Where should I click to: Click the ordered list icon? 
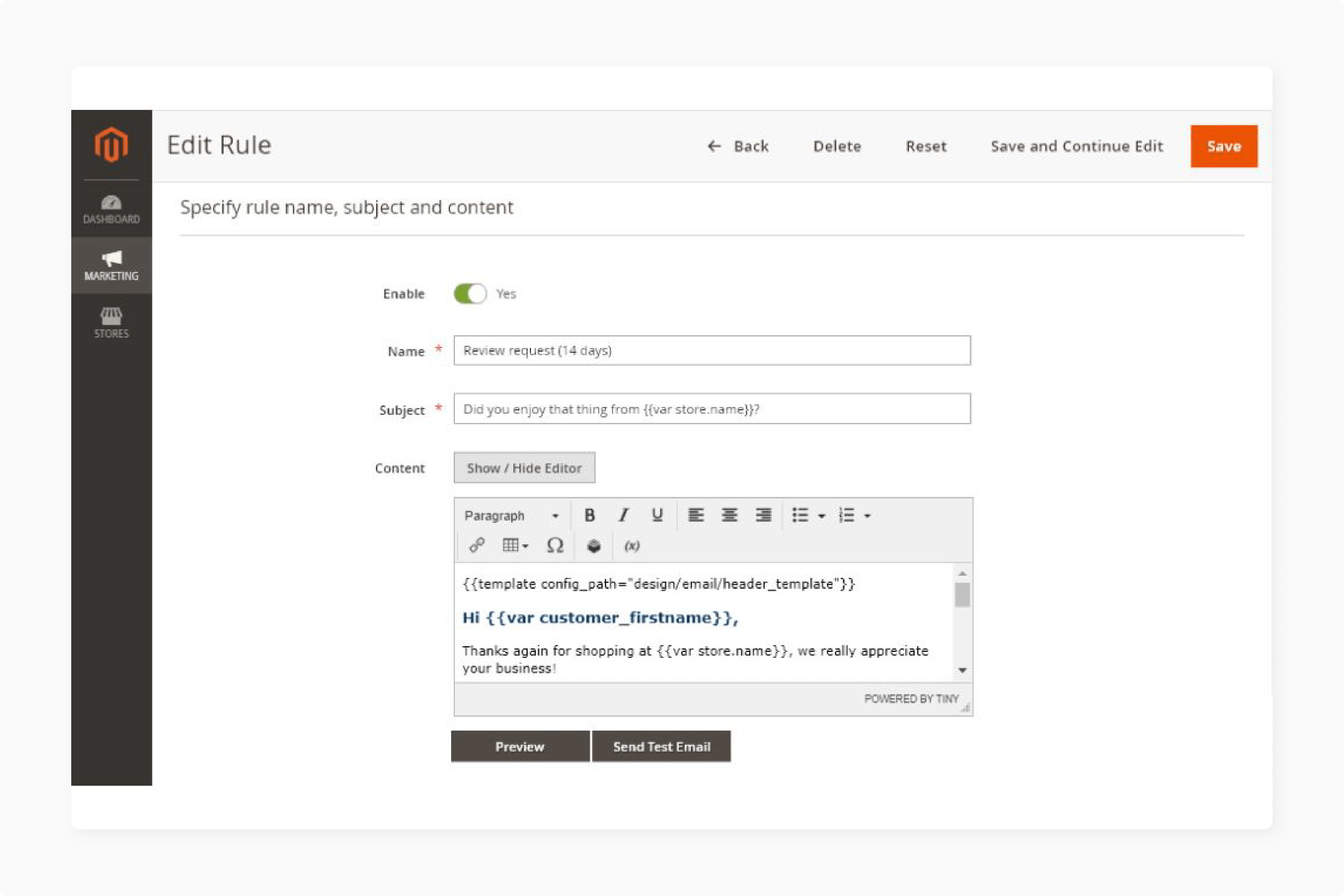click(x=844, y=515)
